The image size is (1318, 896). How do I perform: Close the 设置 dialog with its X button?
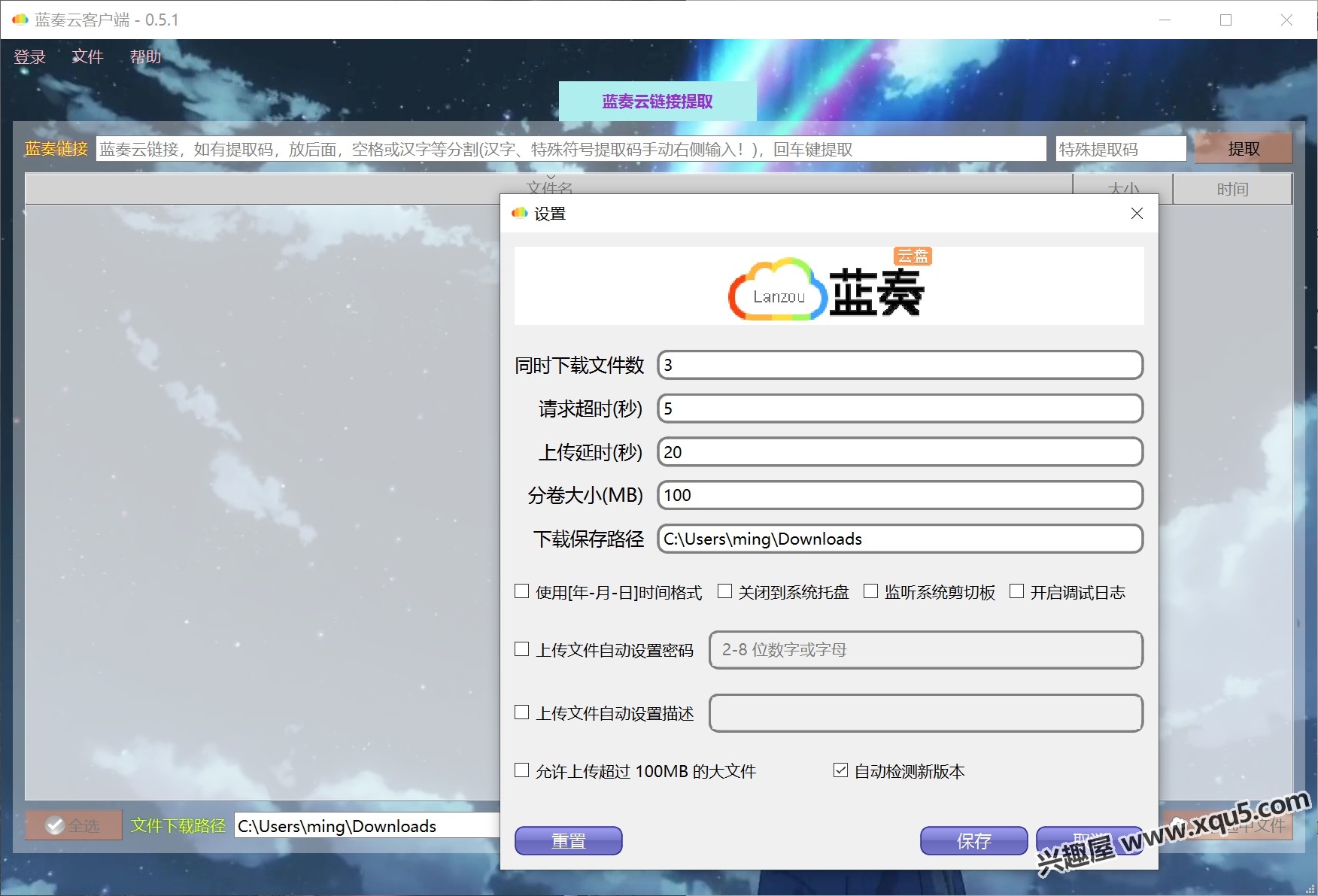point(1137,214)
